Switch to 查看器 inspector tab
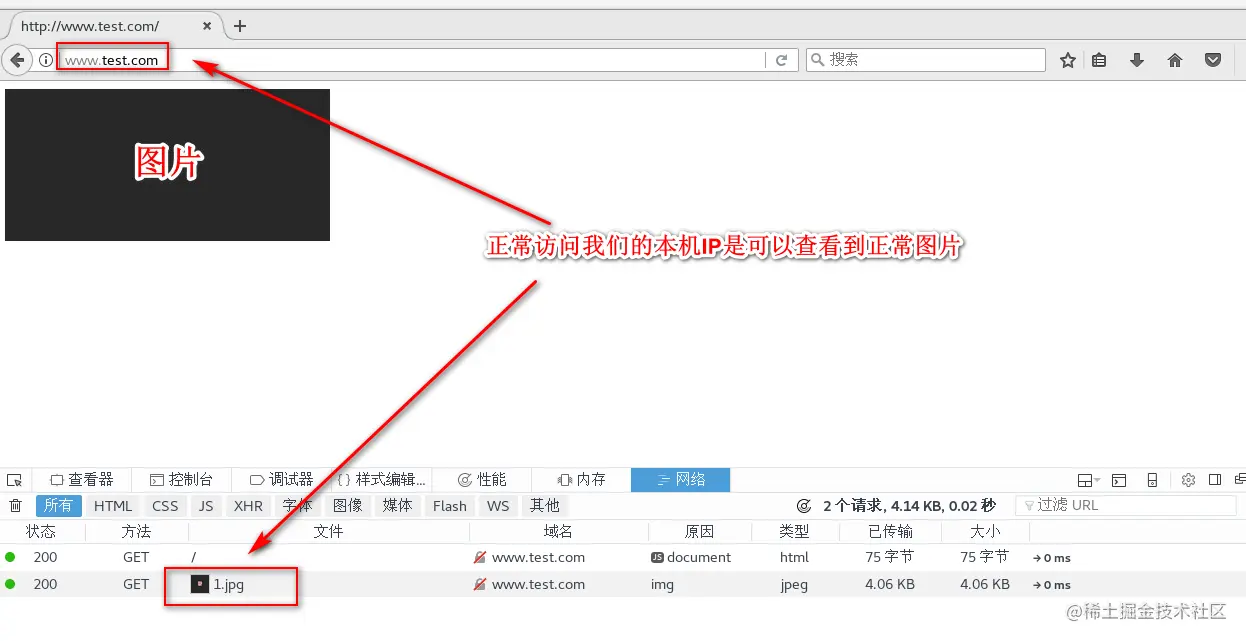 coord(82,480)
